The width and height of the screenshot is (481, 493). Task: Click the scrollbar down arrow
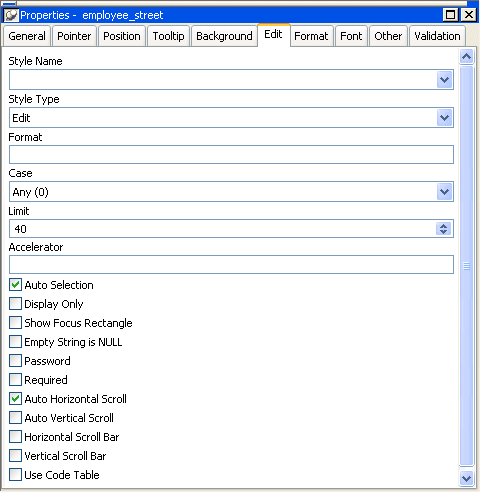(467, 478)
